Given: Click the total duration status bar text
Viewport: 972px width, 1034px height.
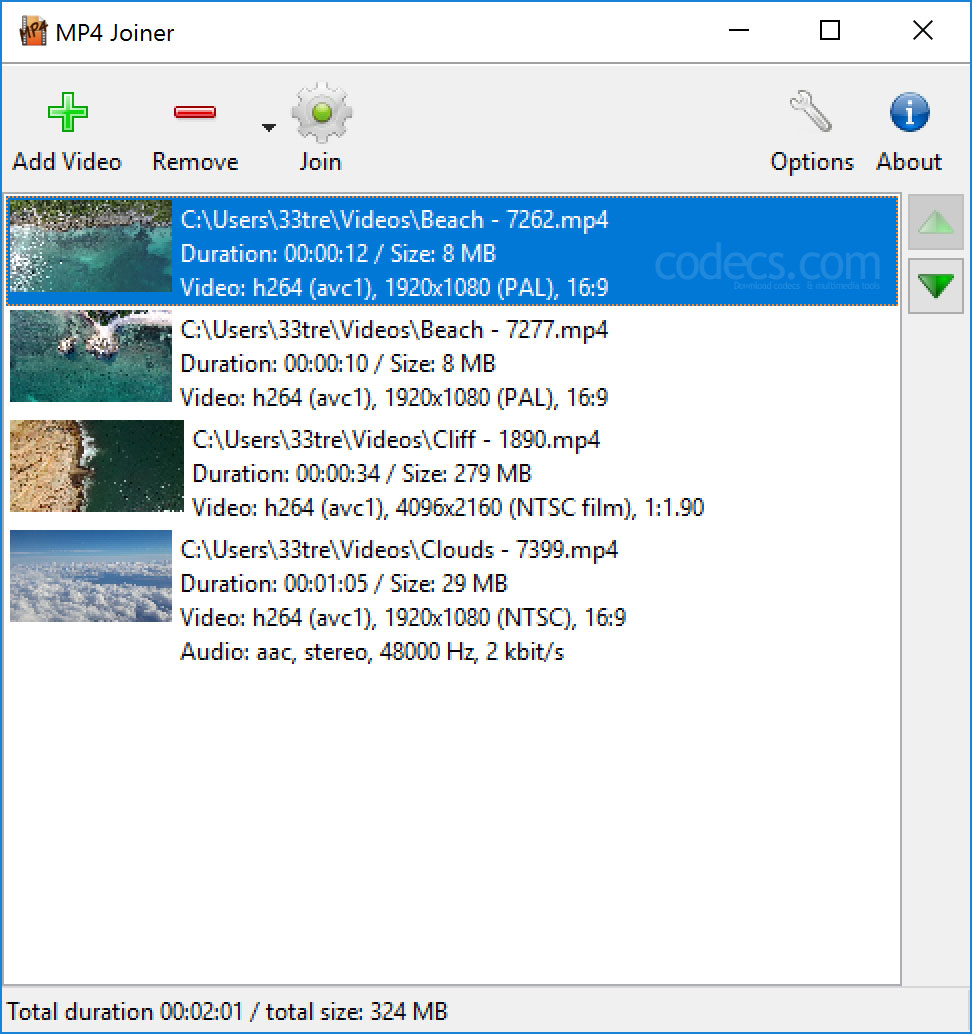Looking at the screenshot, I should [227, 1012].
